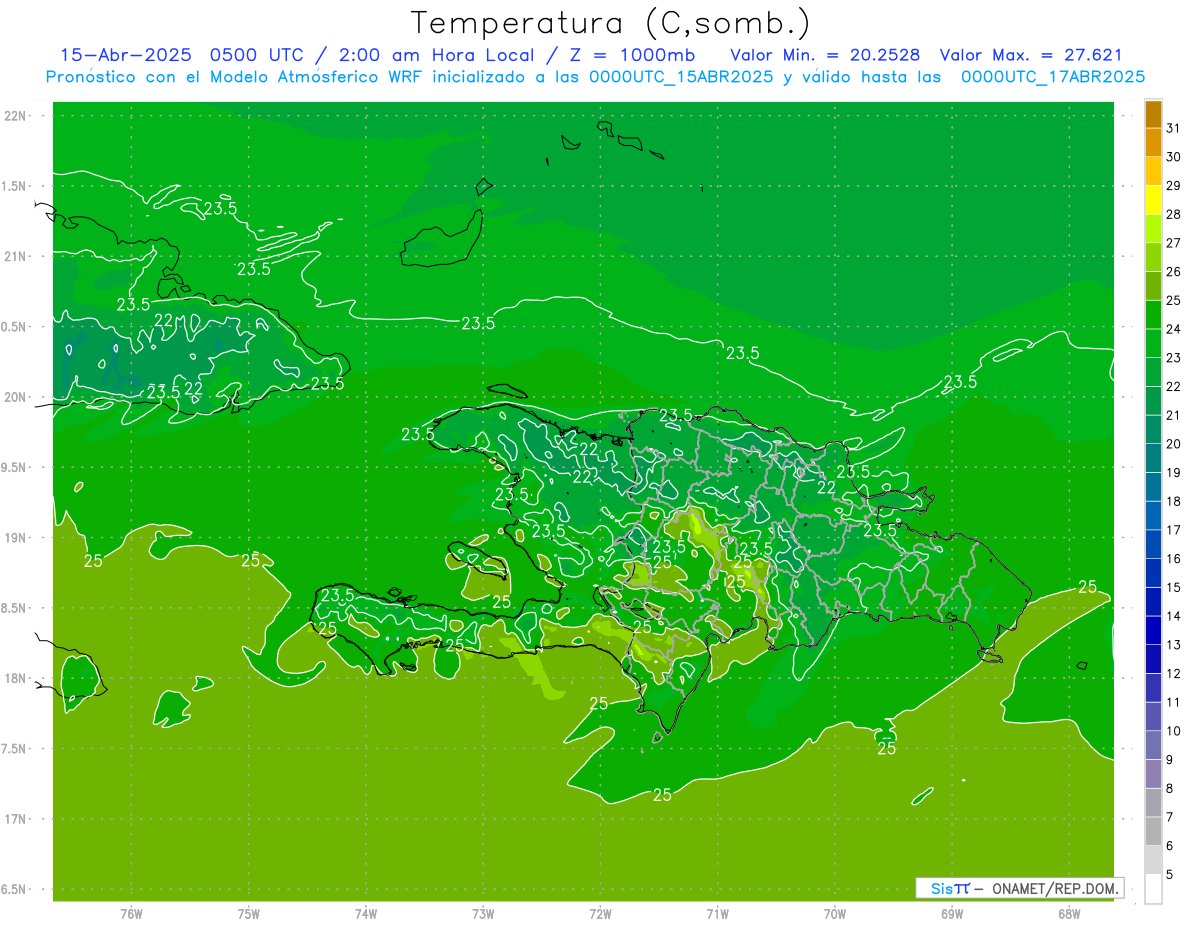
Task: Click the 20N latitude axis label
Action: [17, 397]
